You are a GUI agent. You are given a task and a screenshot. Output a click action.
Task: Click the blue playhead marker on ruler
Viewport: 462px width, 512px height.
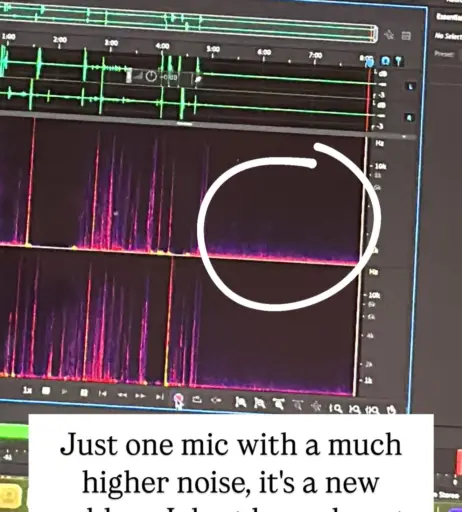point(369,62)
